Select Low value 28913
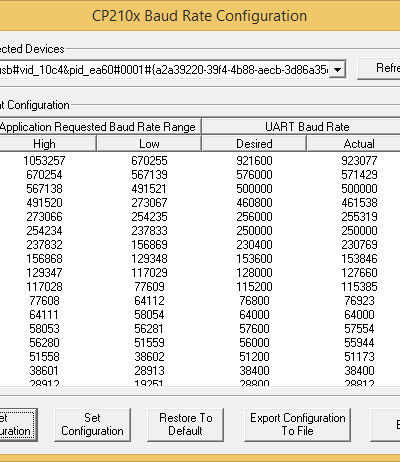 point(149,371)
